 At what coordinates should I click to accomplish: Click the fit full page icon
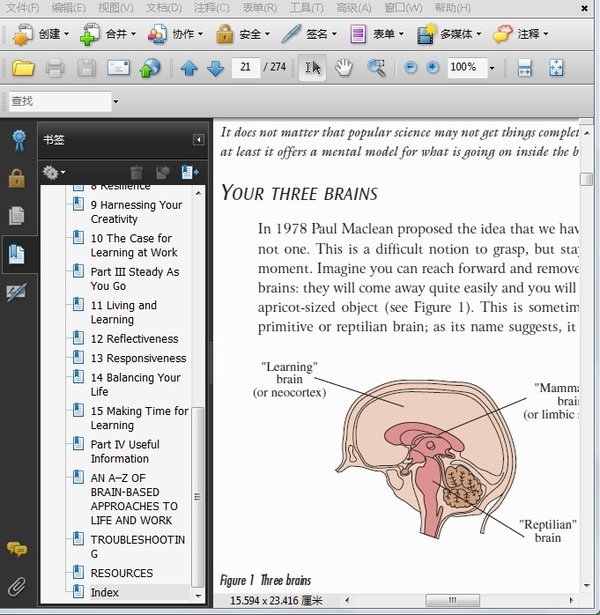coord(556,68)
